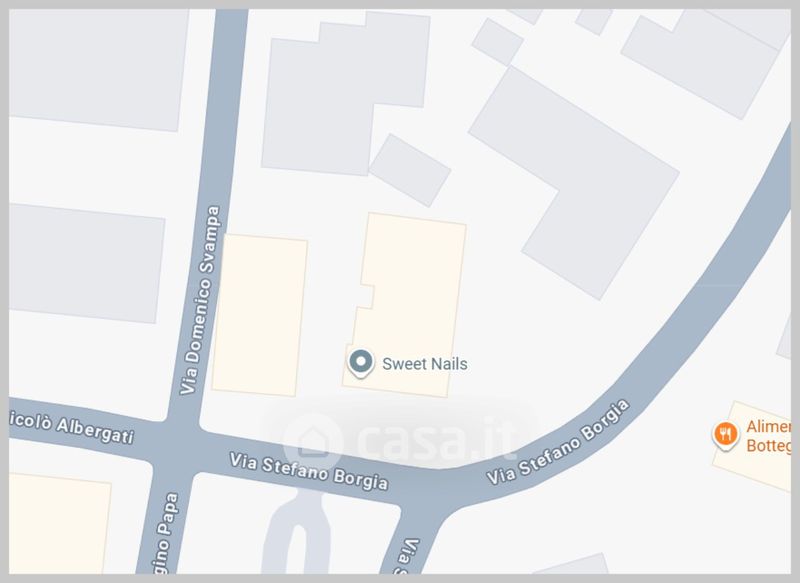Click the house icon in casa.it watermark

(312, 442)
